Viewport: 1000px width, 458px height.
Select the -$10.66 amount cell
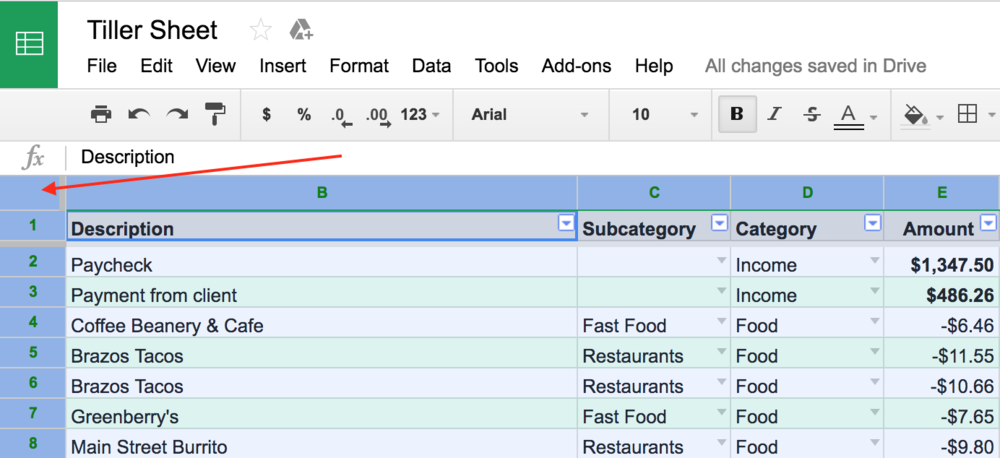pyautogui.click(x=942, y=383)
